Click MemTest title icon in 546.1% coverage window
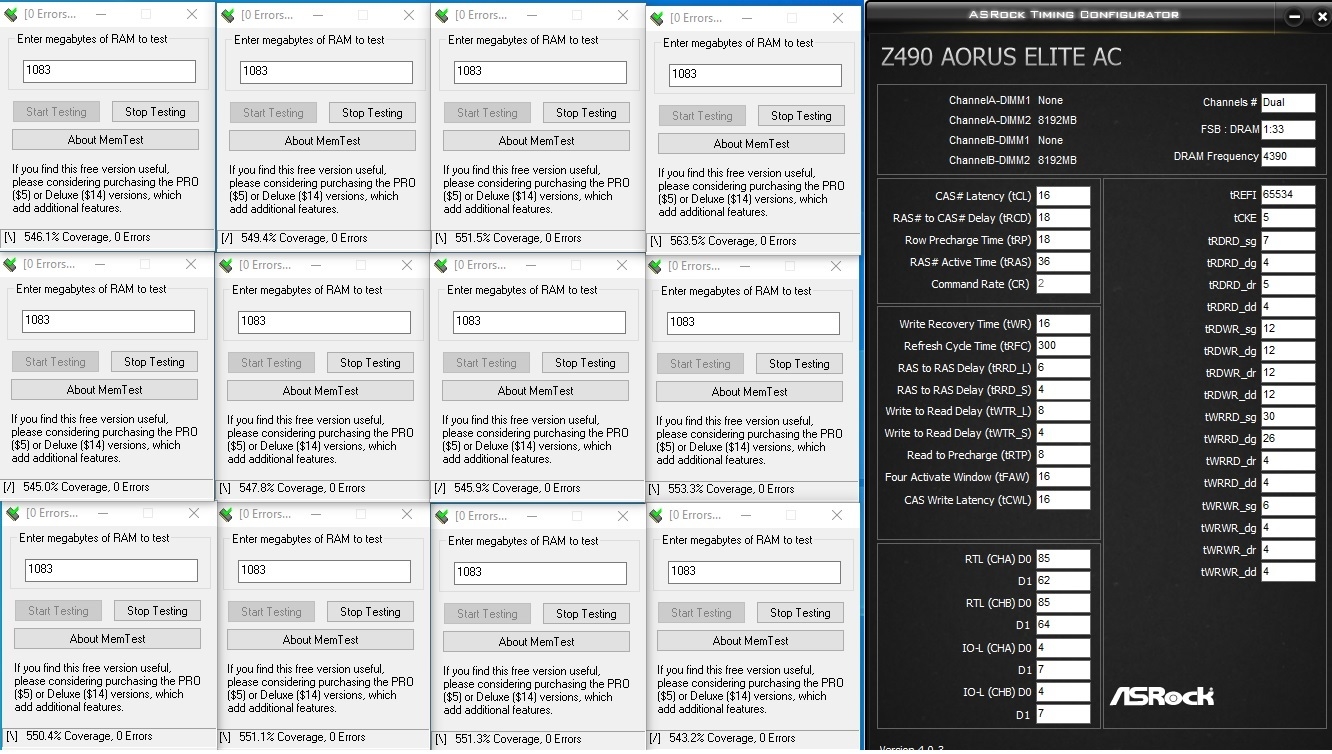 click(12, 15)
